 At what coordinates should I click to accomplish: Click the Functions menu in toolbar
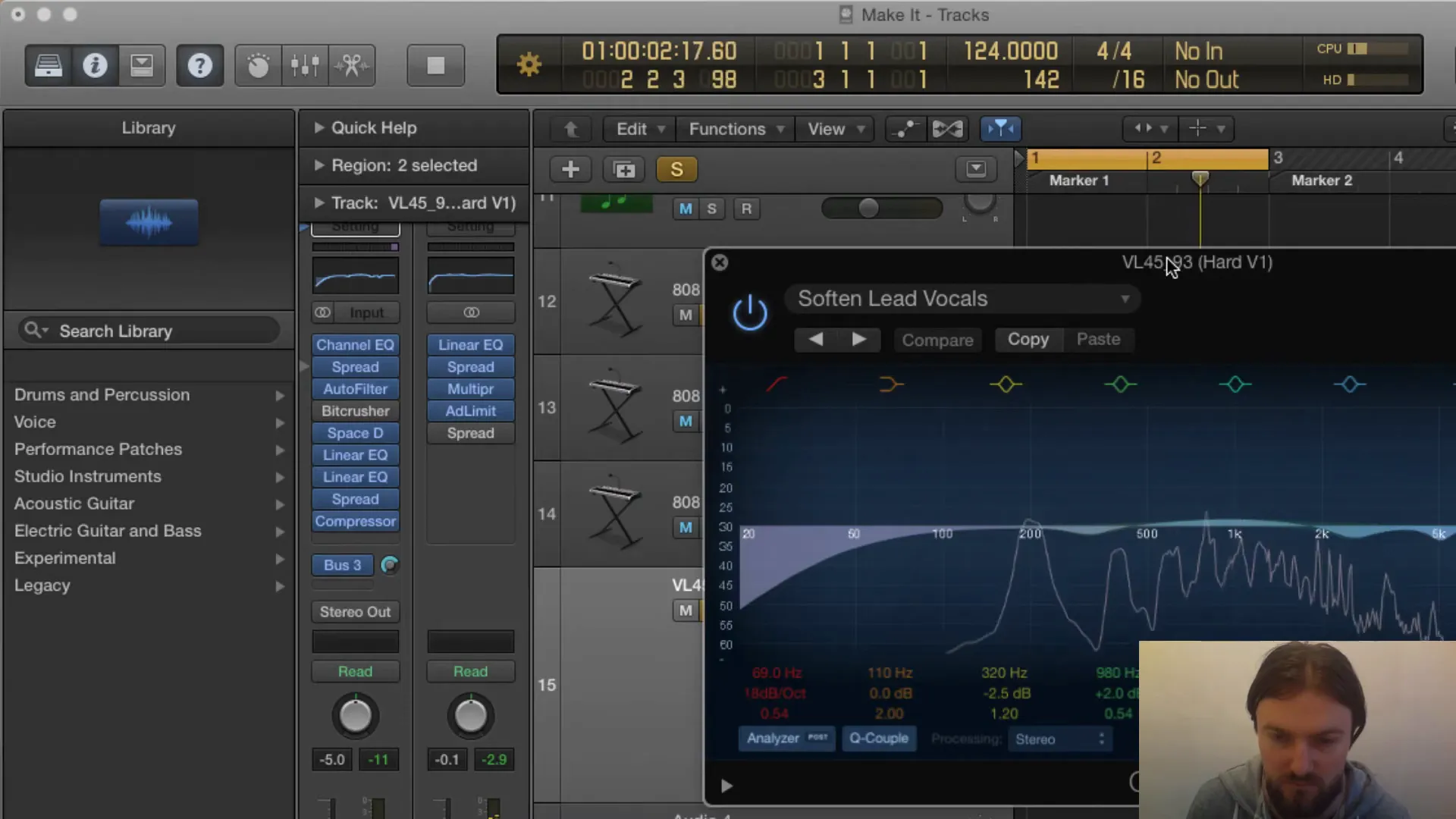[727, 128]
